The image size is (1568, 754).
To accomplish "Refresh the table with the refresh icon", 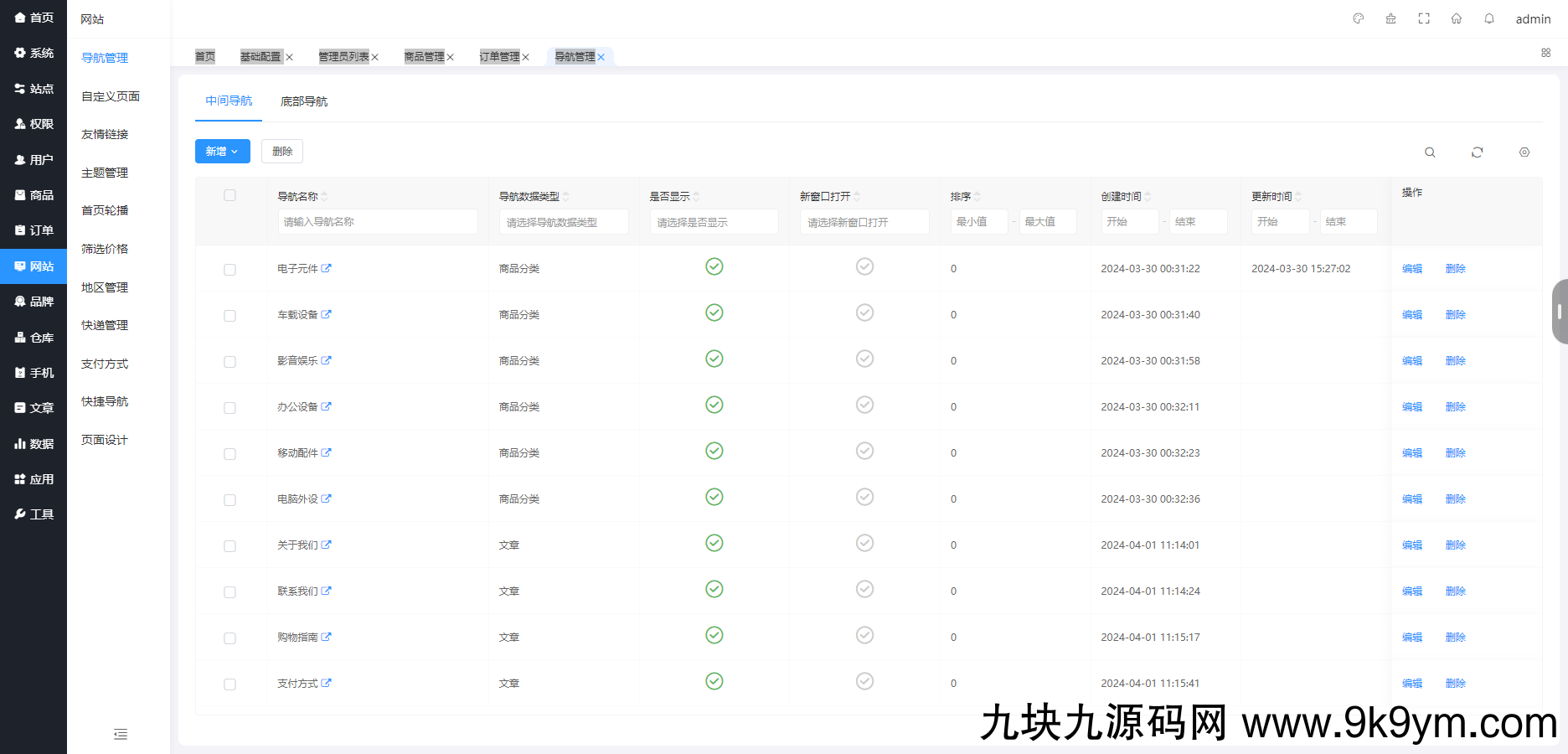I will pos(1478,152).
